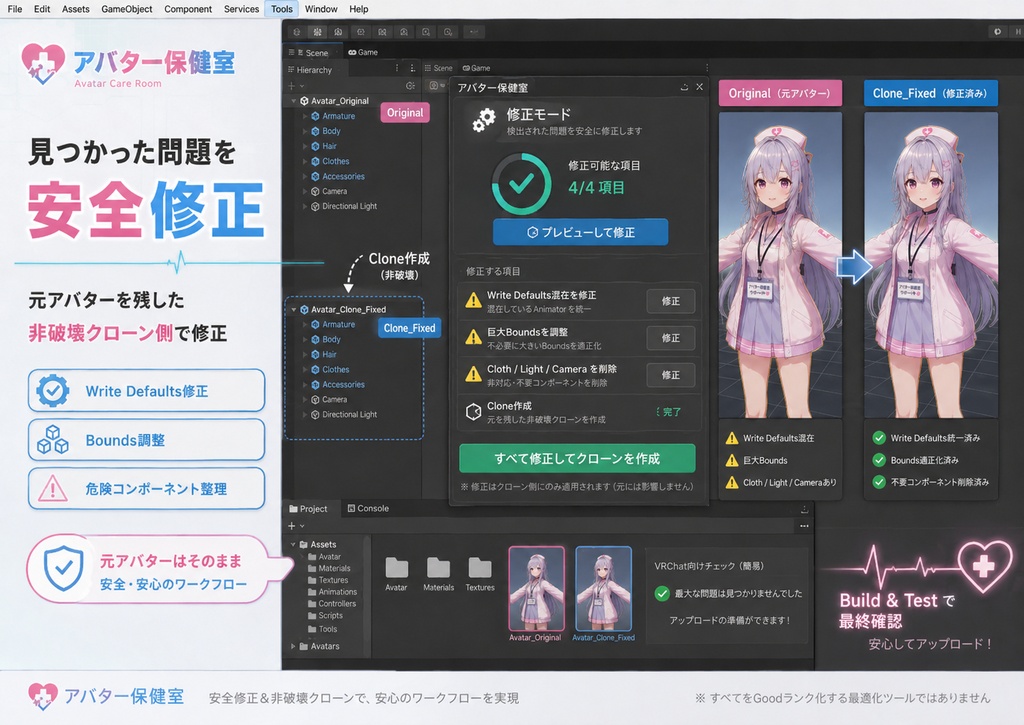Click the 危険コンポーネント整理 card on left

point(146,488)
